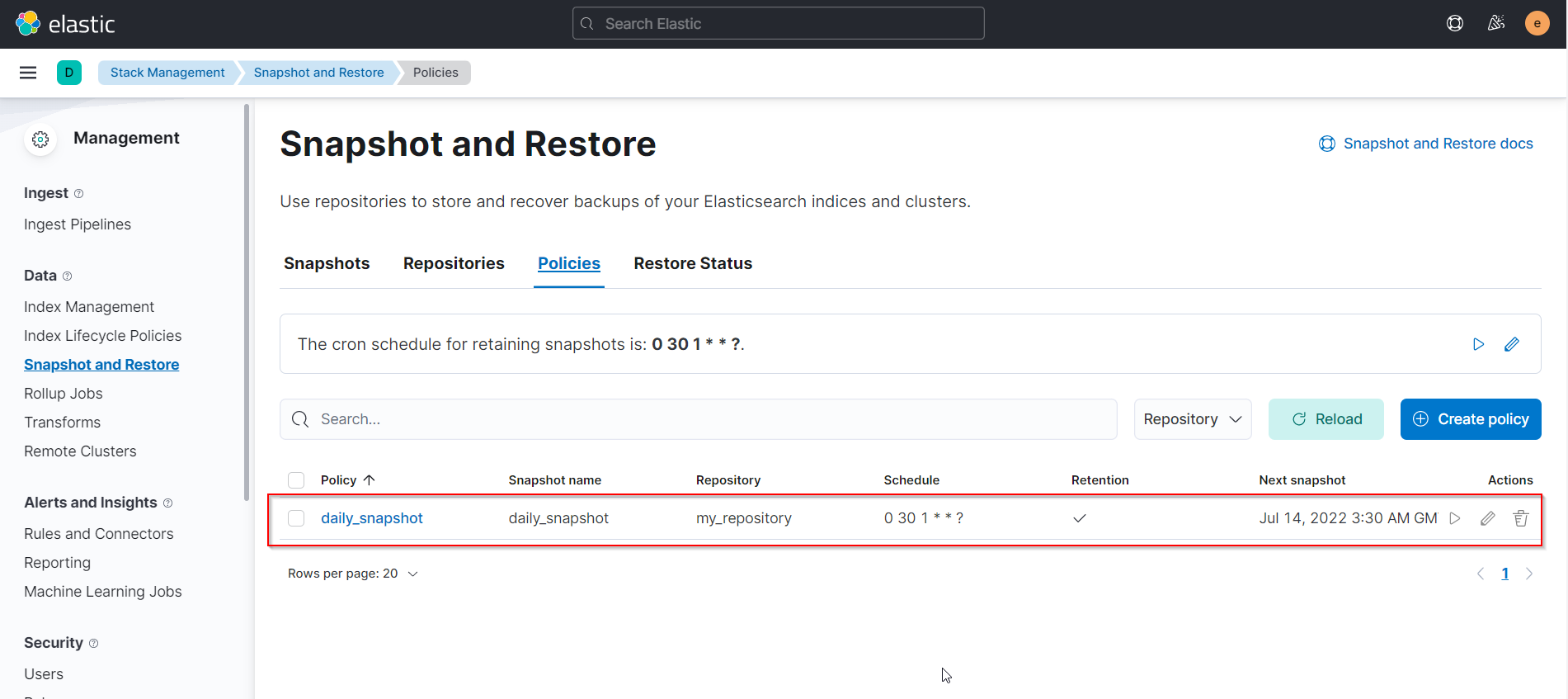Go to previous page arrow
The height and width of the screenshot is (699, 1568).
point(1481,574)
